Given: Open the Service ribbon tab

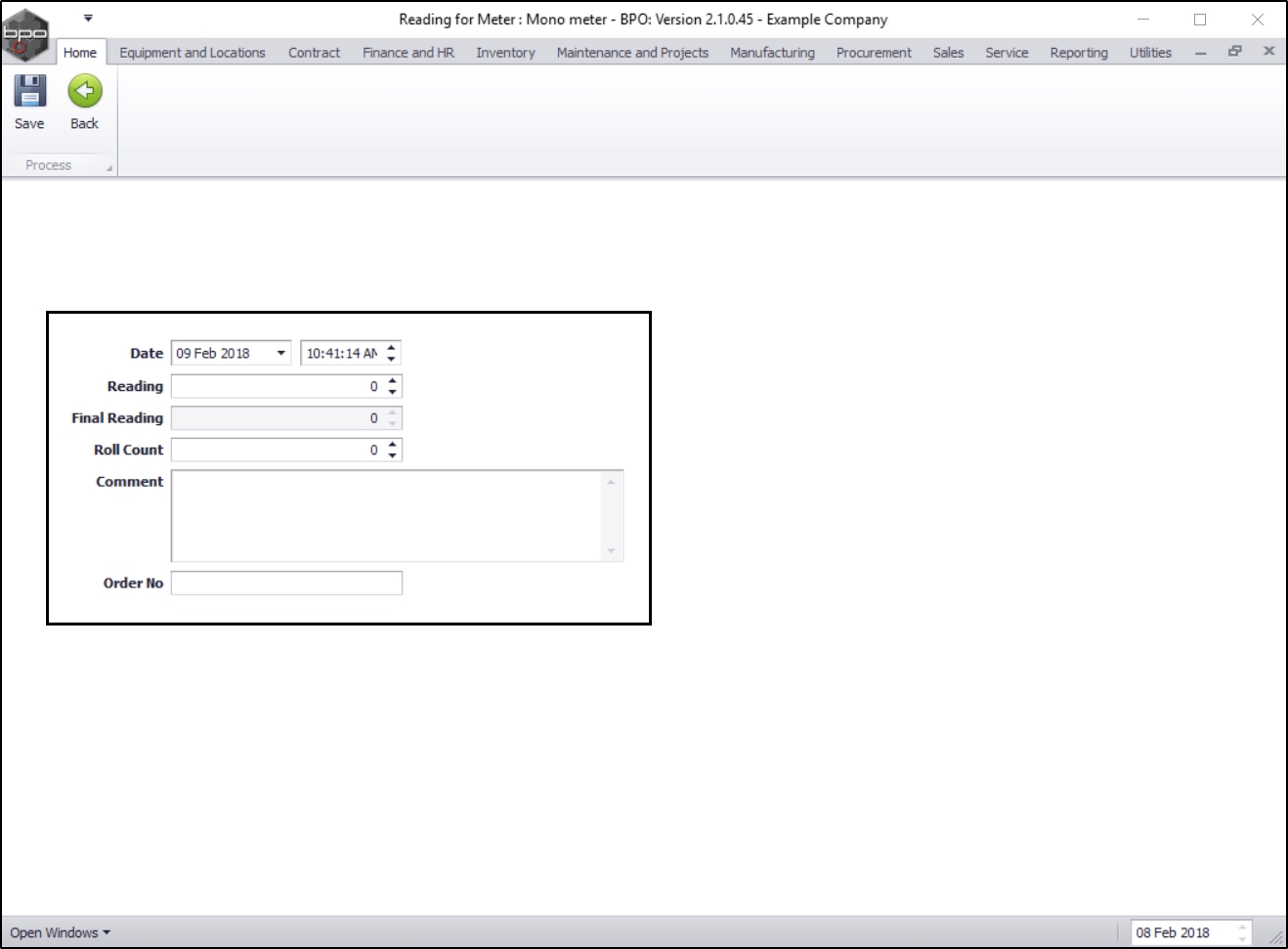Looking at the screenshot, I should point(1007,53).
